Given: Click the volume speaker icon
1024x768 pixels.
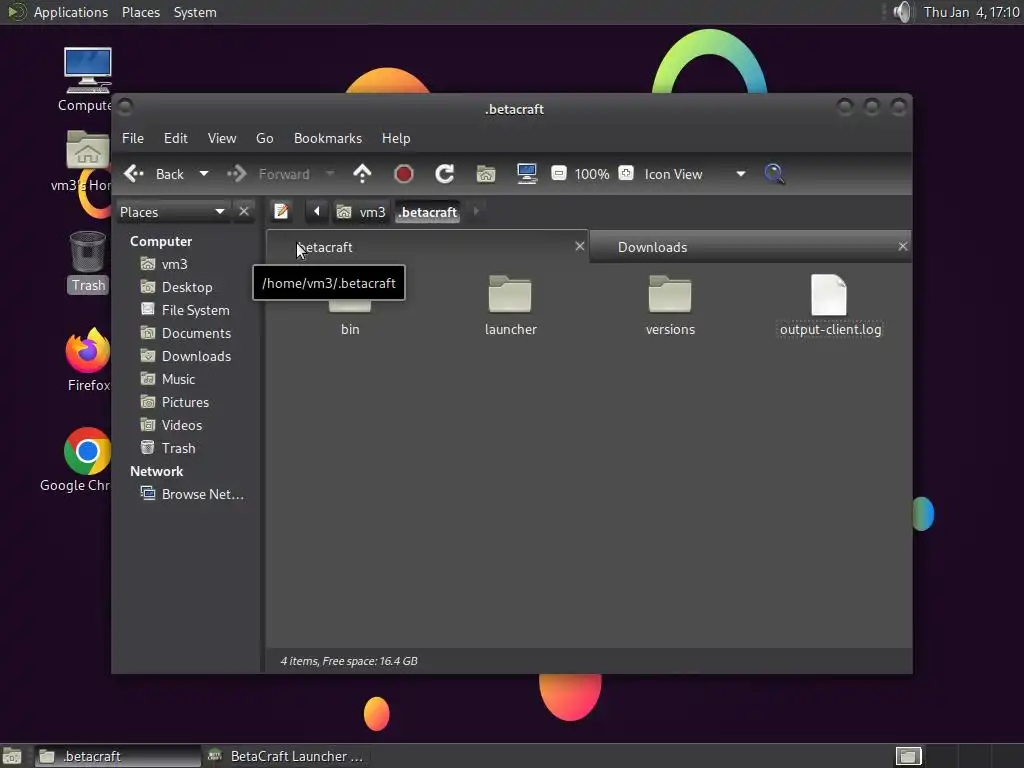Looking at the screenshot, I should tap(903, 12).
